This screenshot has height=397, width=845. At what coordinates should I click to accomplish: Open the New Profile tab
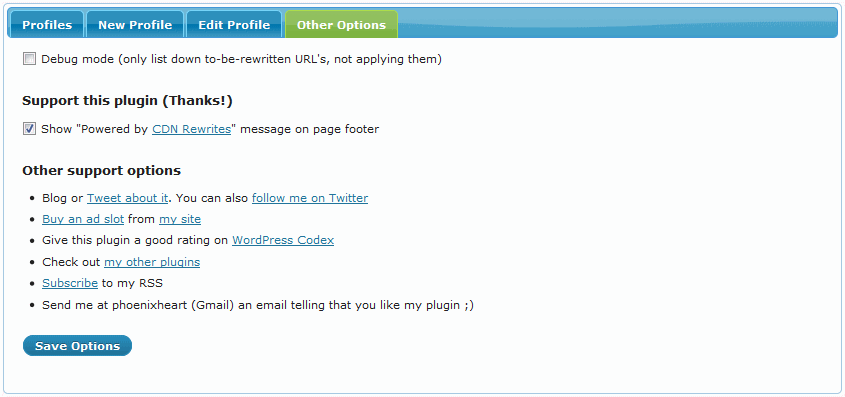click(135, 25)
